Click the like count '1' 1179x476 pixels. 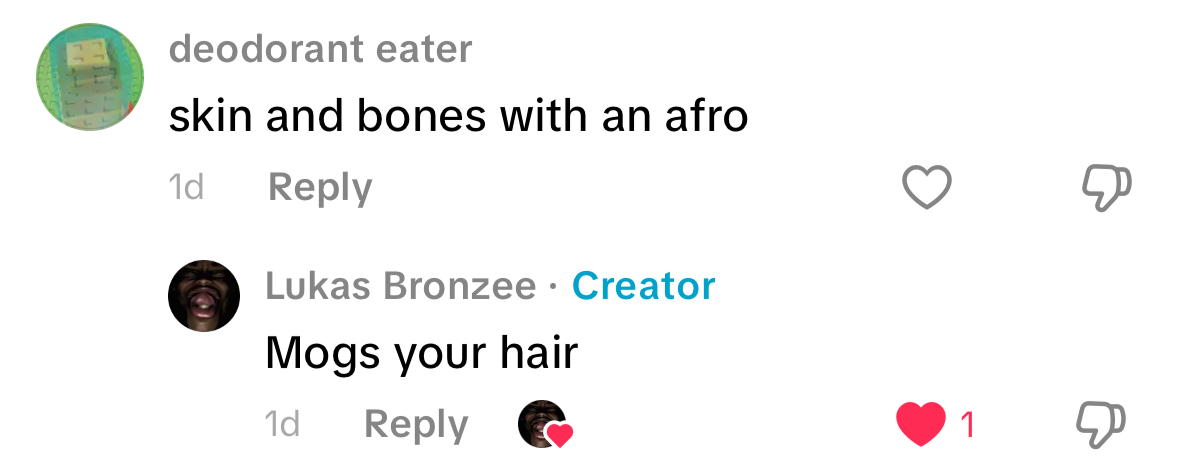coord(968,426)
